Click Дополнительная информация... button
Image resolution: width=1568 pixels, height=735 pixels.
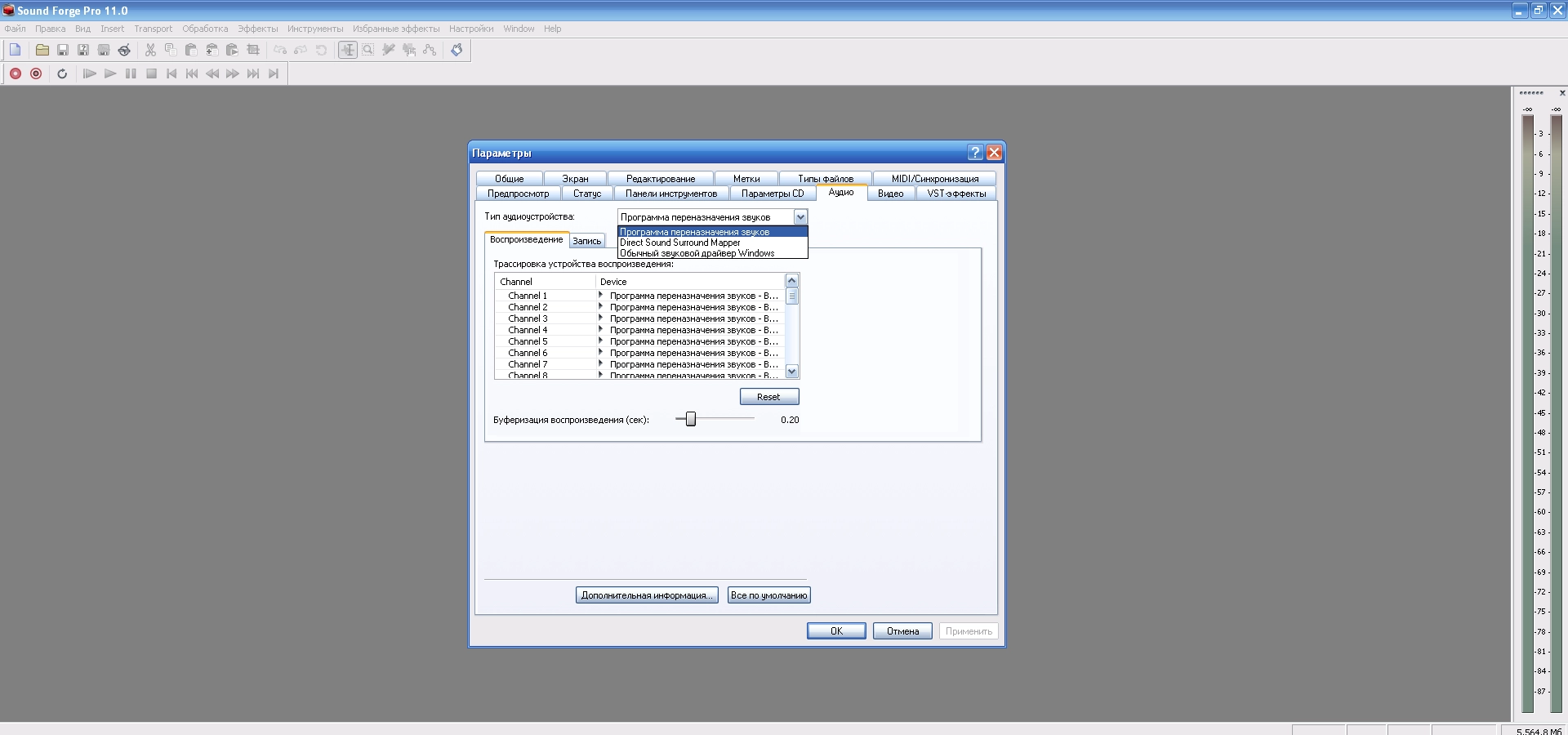point(647,595)
